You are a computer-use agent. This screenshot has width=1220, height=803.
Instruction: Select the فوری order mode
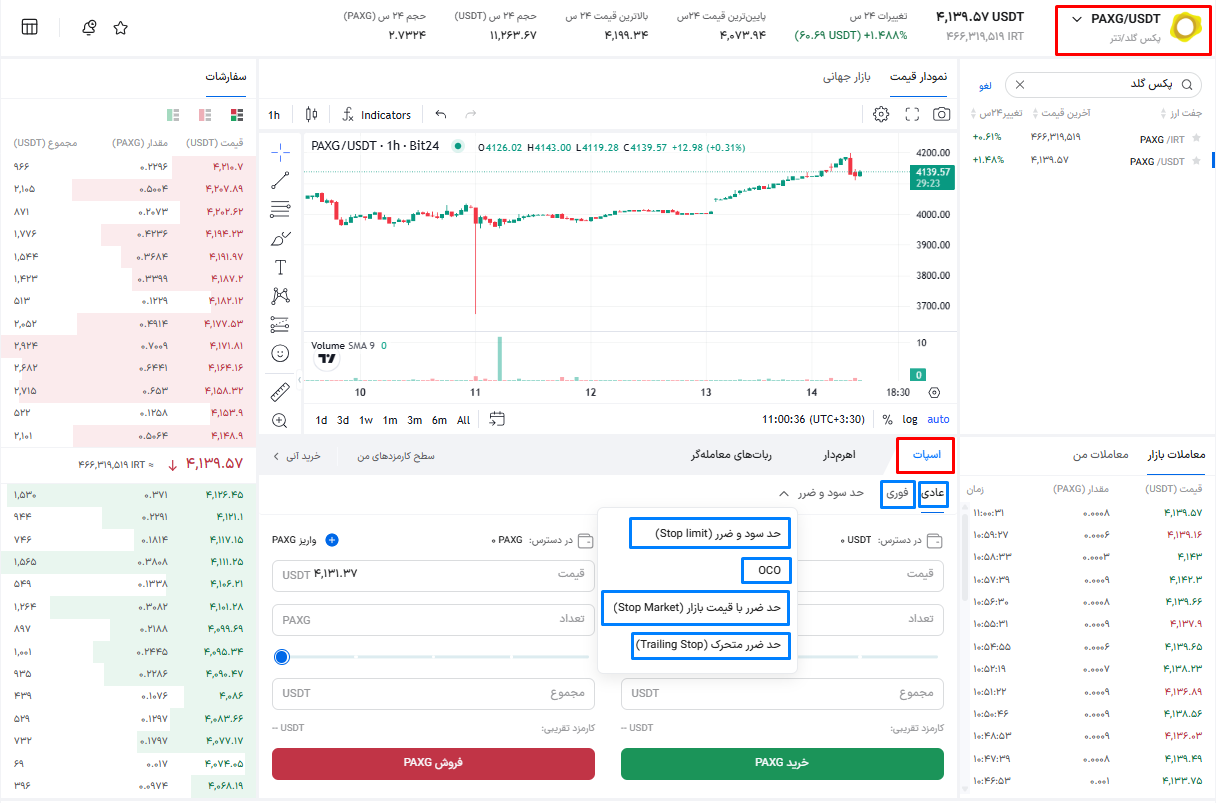(x=897, y=493)
